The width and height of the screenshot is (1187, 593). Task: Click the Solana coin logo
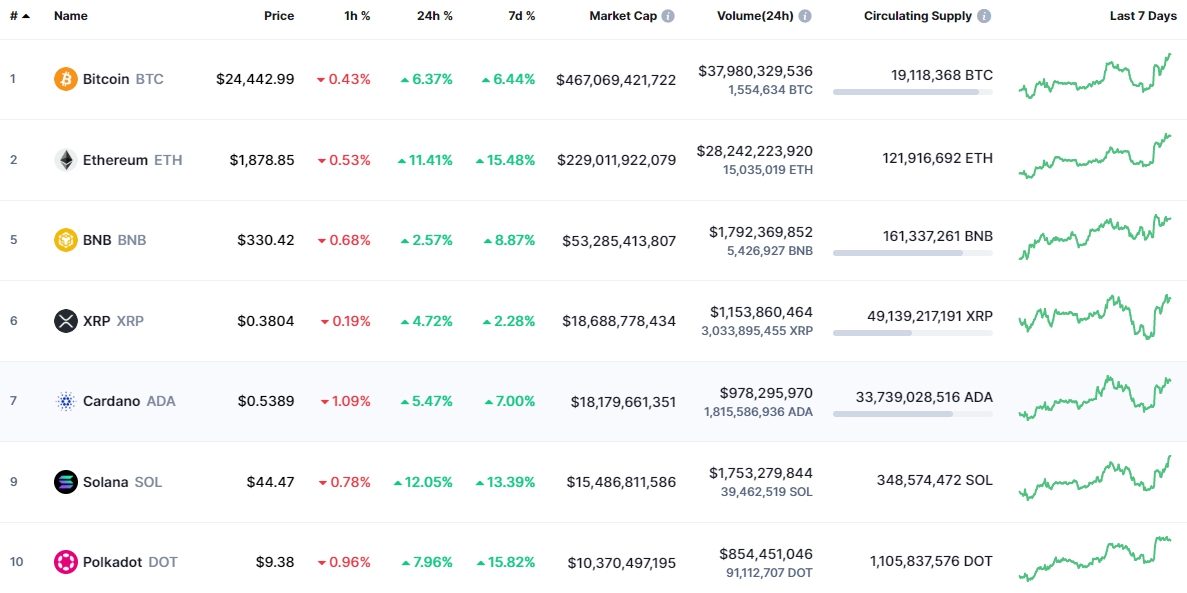(x=66, y=482)
